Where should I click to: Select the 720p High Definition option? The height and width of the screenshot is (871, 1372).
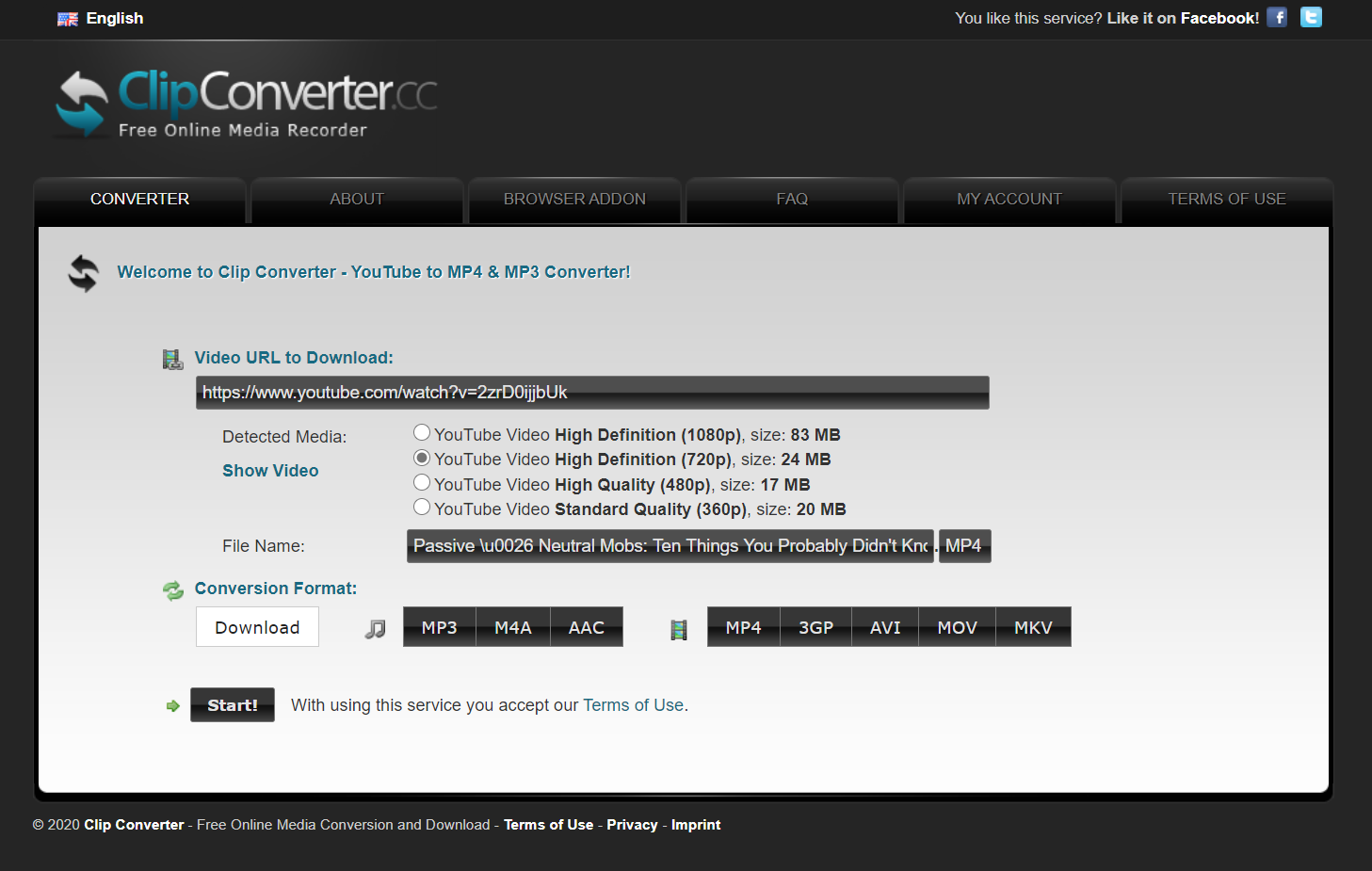(x=422, y=458)
